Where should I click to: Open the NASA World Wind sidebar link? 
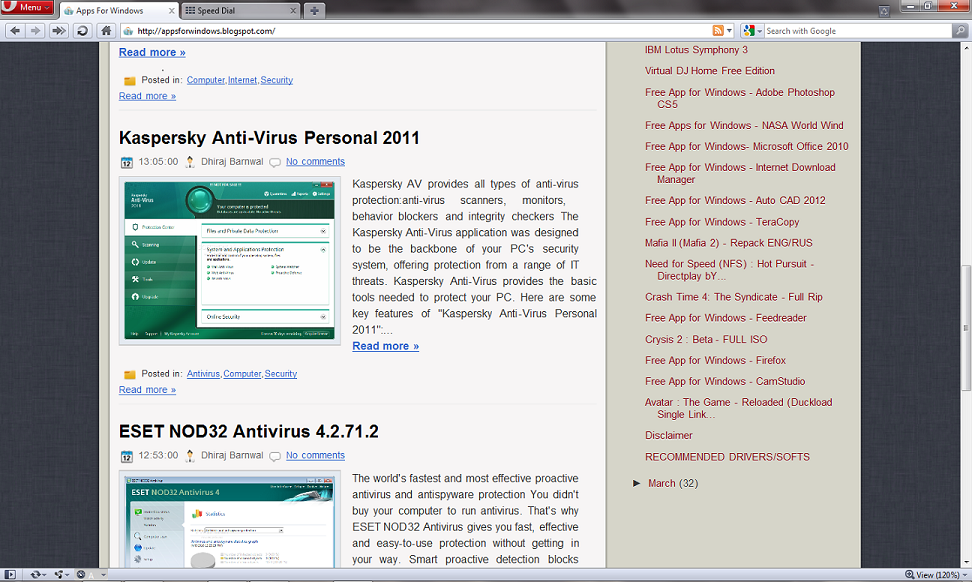coord(744,125)
